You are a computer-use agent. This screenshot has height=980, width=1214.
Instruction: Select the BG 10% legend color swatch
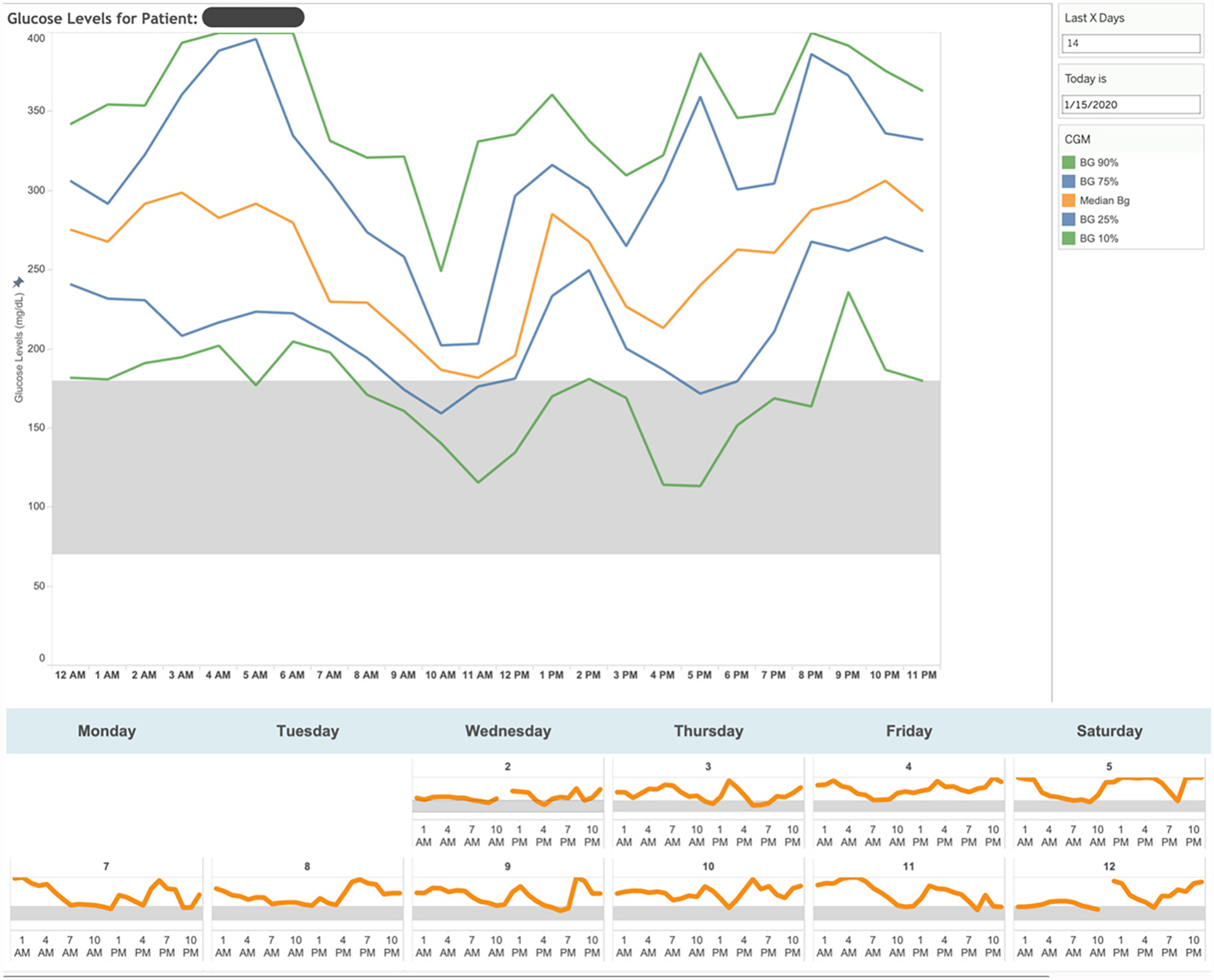click(x=1069, y=238)
